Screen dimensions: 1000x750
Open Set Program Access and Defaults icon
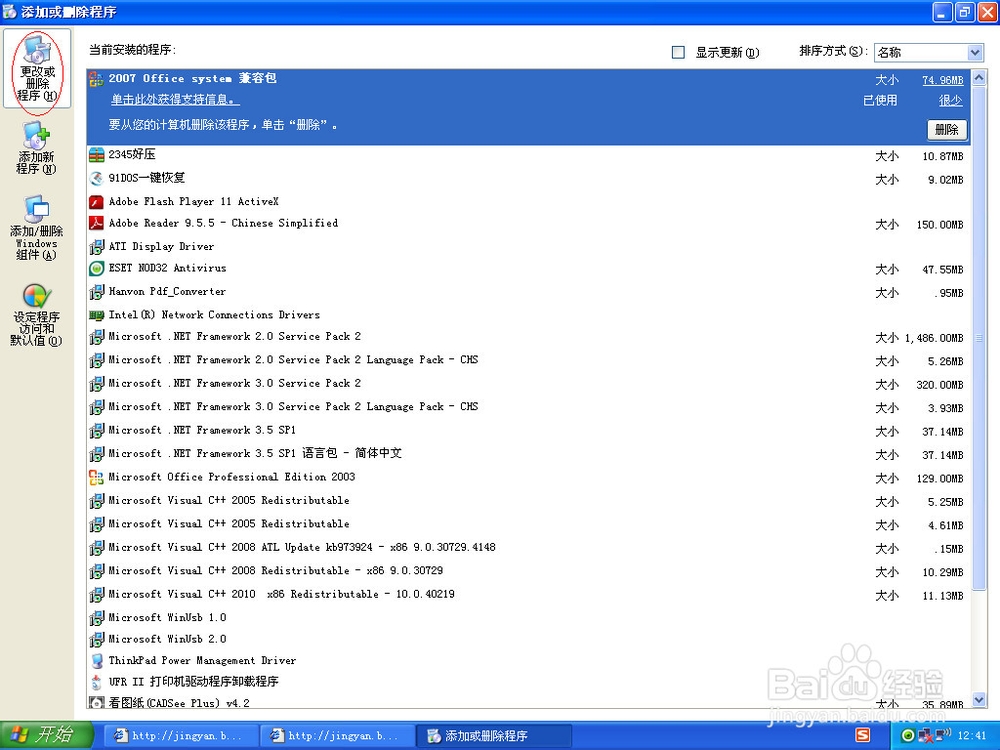[x=36, y=315]
